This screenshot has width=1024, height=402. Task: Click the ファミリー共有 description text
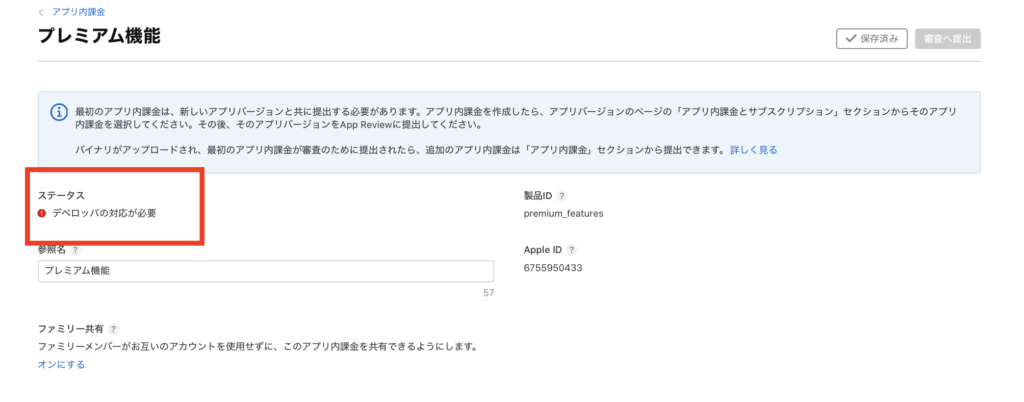point(257,347)
